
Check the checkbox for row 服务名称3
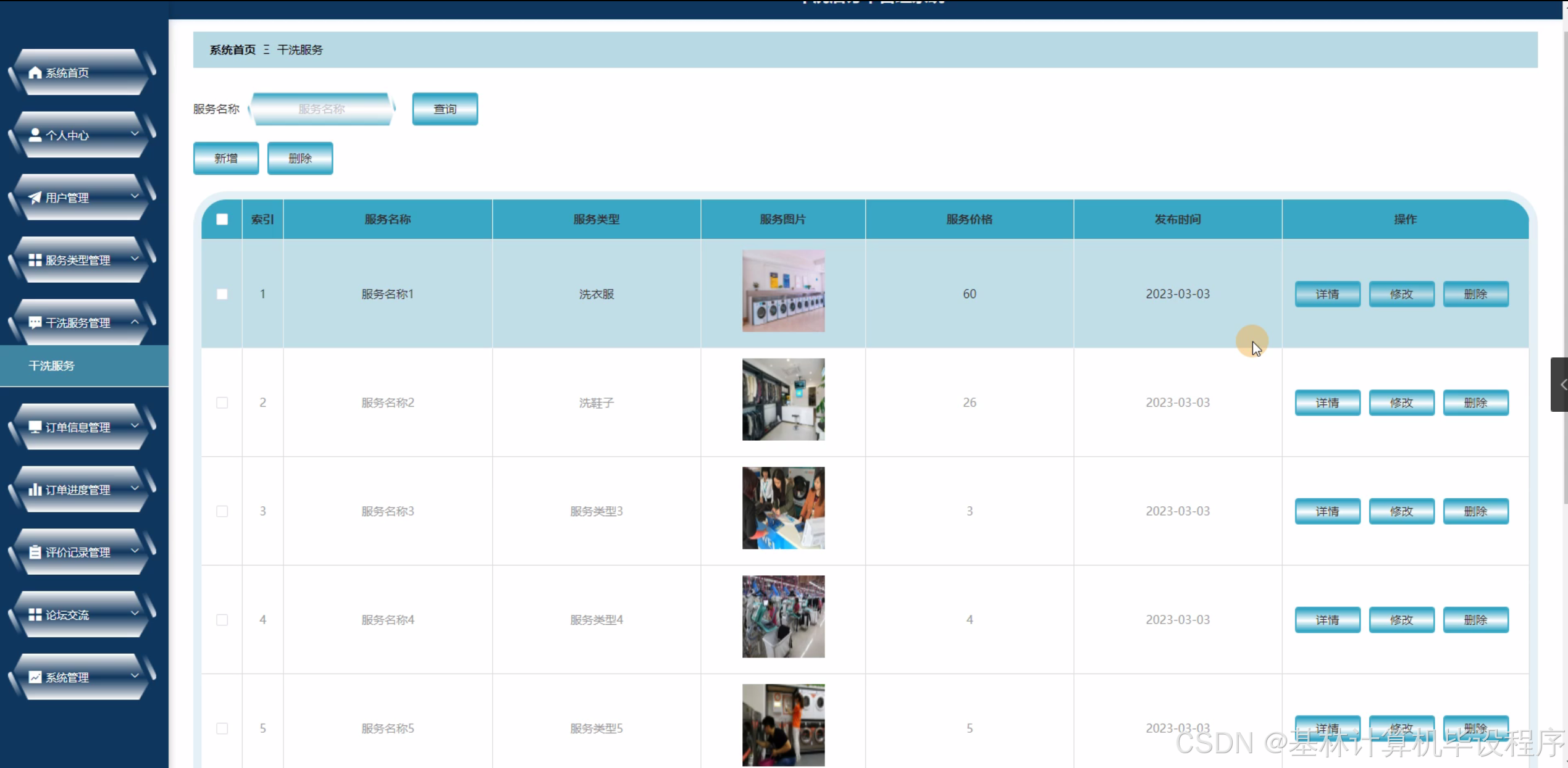coord(222,511)
